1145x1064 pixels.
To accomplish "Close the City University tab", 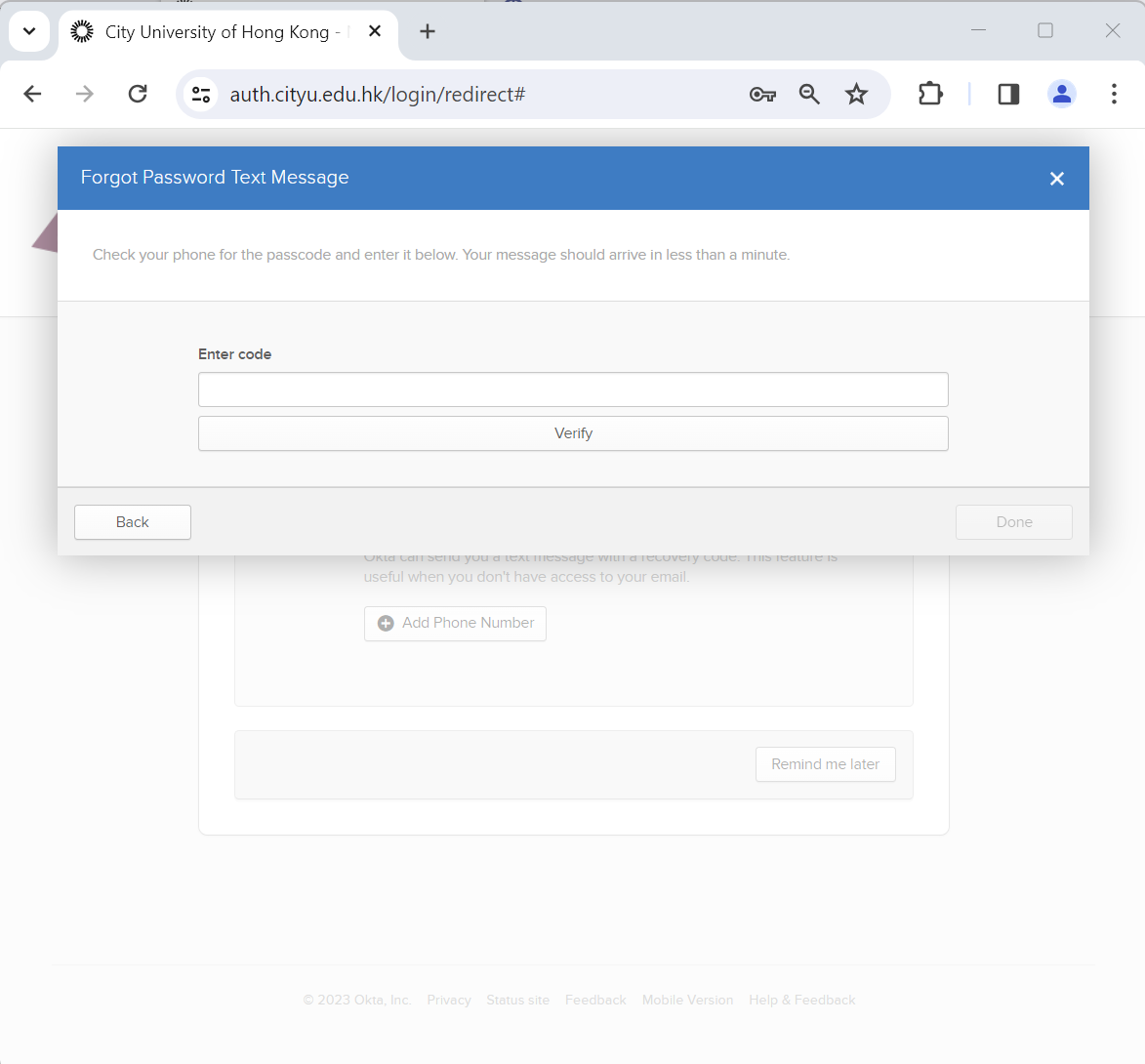I will pos(375,31).
